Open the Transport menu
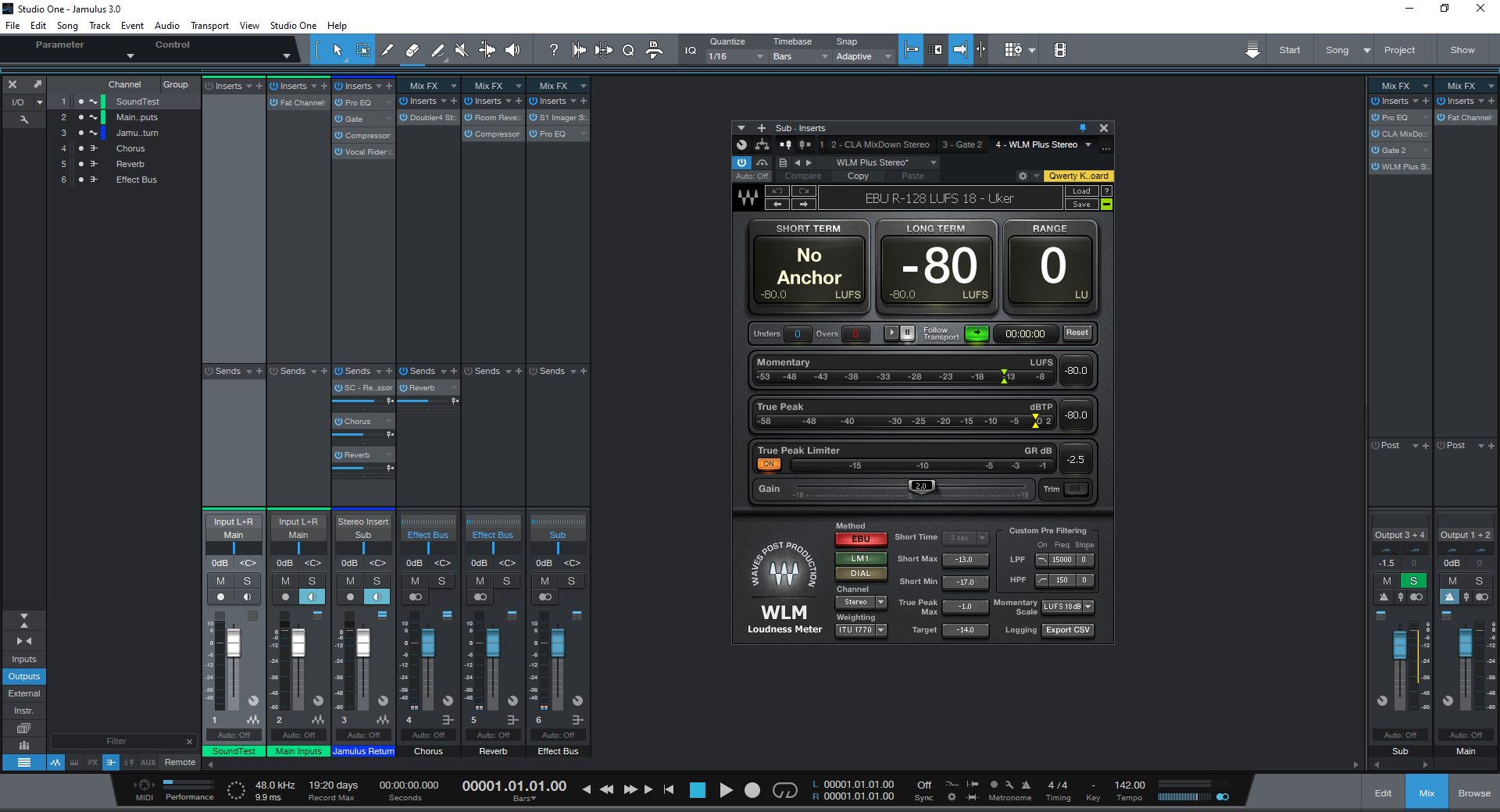1500x812 pixels. pos(209,26)
